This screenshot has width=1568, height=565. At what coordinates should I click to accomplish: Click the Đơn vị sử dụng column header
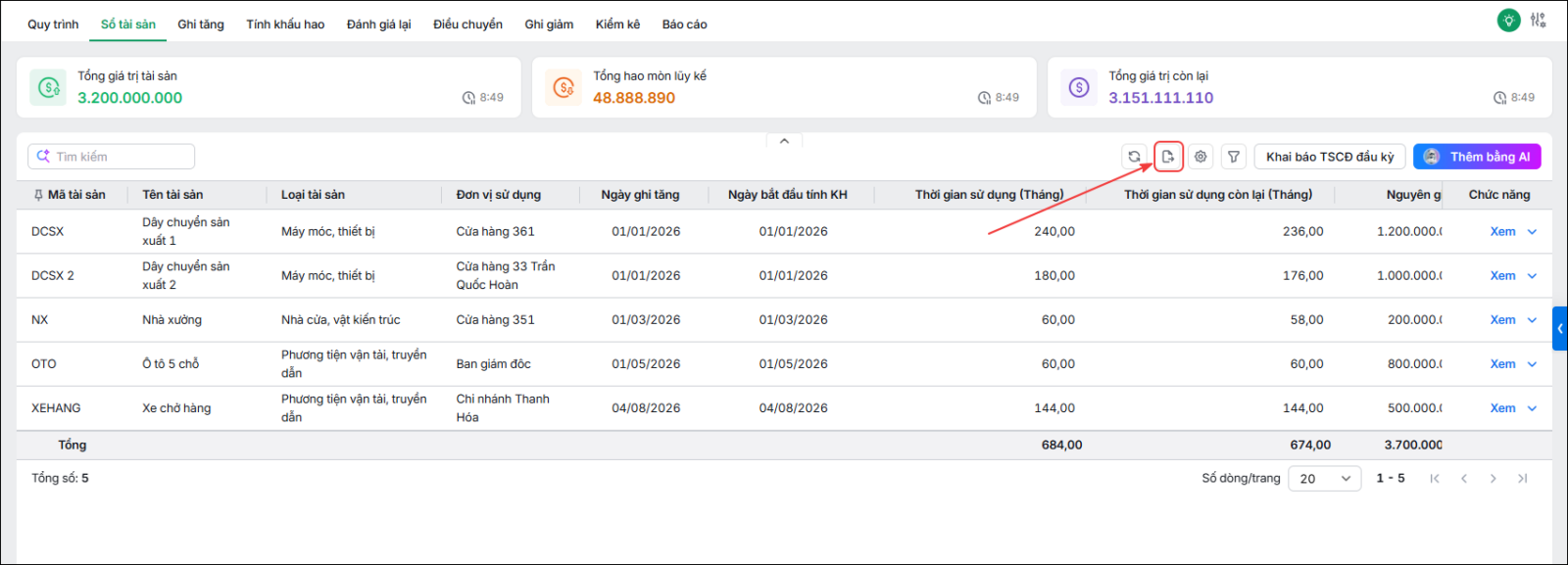pyautogui.click(x=498, y=195)
